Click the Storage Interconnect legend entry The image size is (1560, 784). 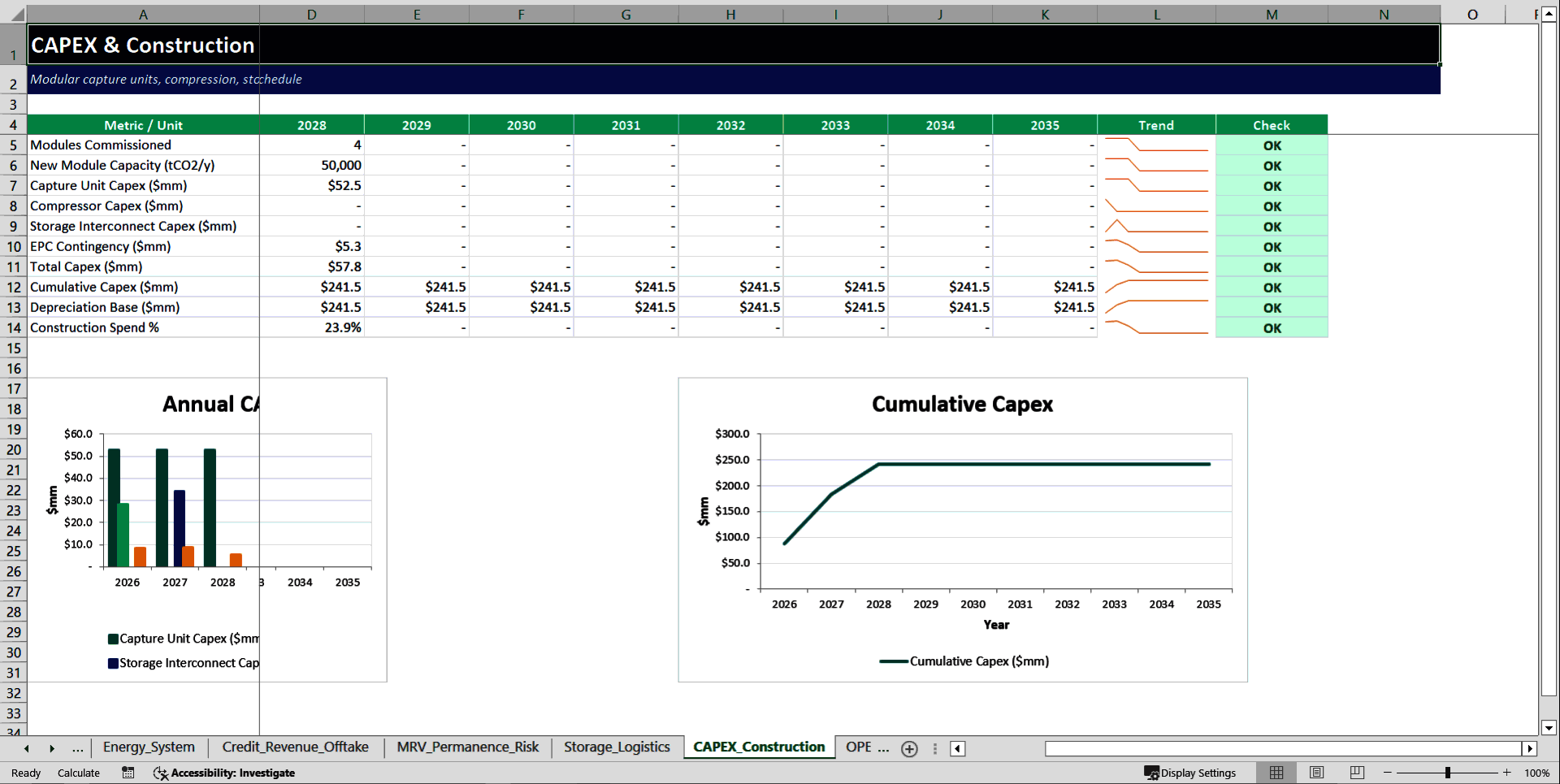[184, 663]
